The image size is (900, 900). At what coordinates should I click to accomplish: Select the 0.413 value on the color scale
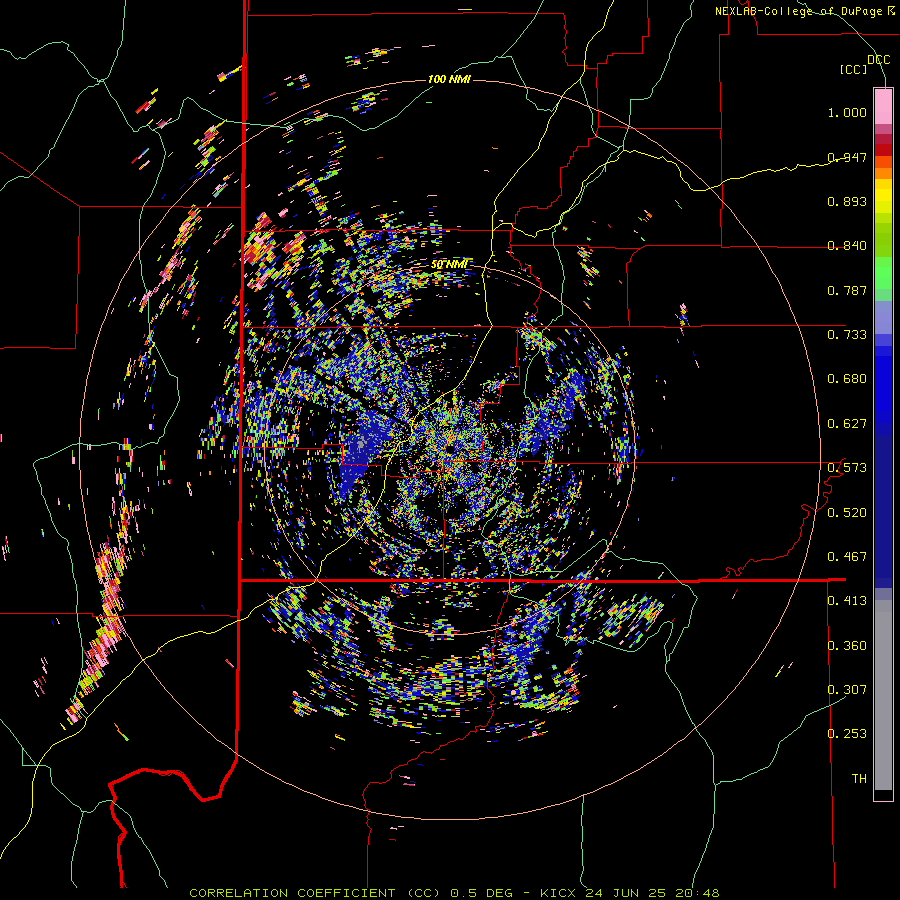[847, 601]
